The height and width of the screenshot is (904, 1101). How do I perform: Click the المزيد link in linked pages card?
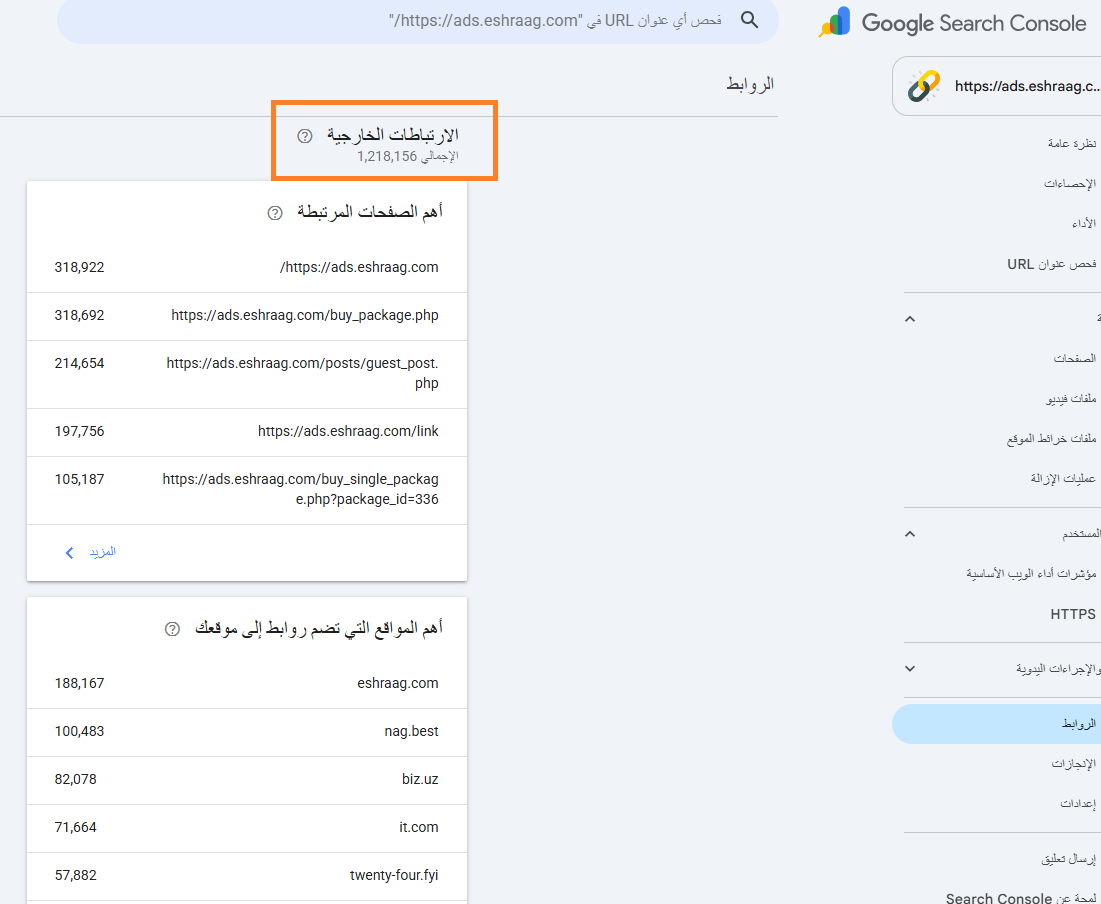103,552
